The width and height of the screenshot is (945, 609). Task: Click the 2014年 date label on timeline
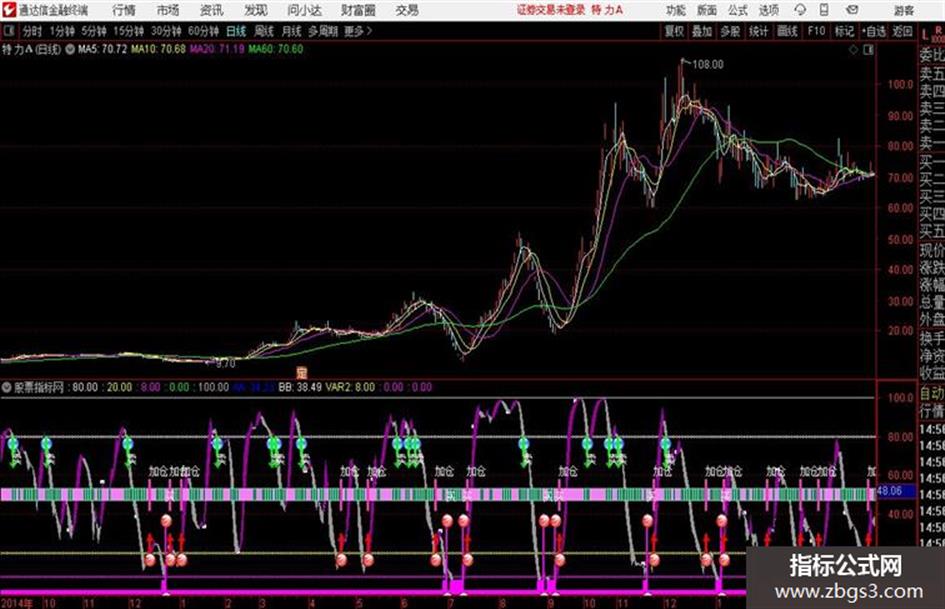16,602
